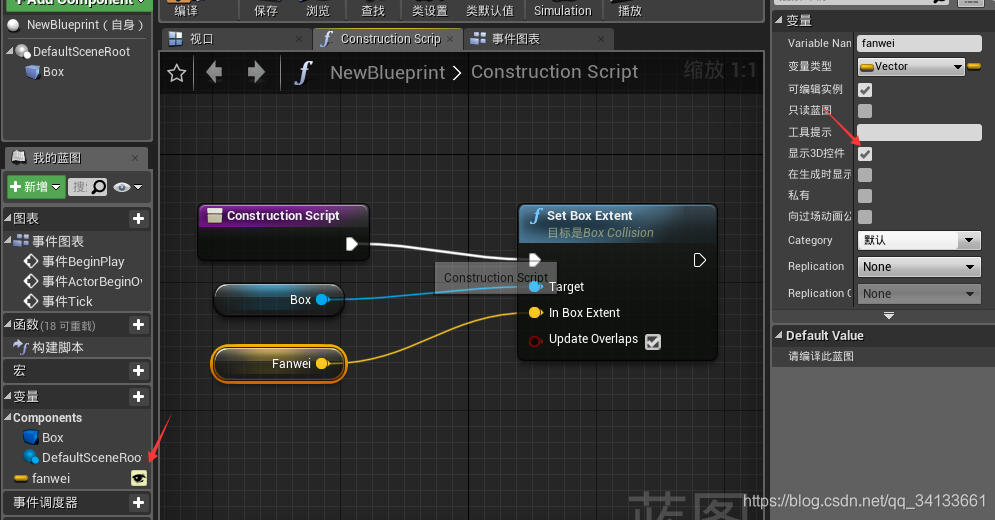Click Set Box Extent execution output pin
995x520 pixels.
(699, 260)
